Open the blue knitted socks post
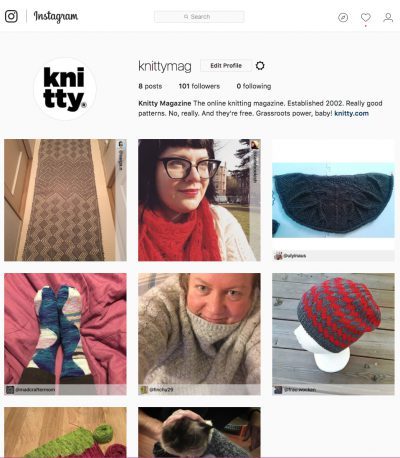 [x=65, y=334]
